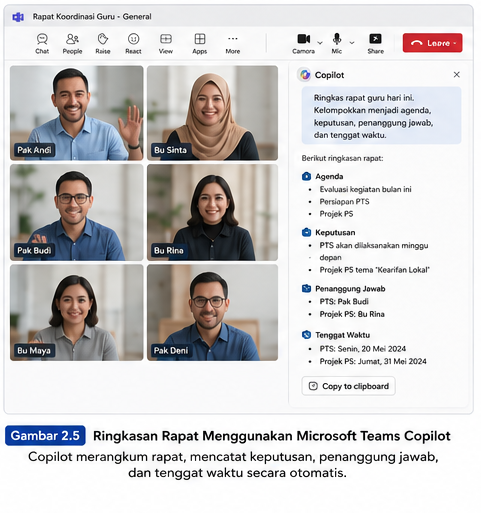Click the Bu Sinta name label

[170, 150]
